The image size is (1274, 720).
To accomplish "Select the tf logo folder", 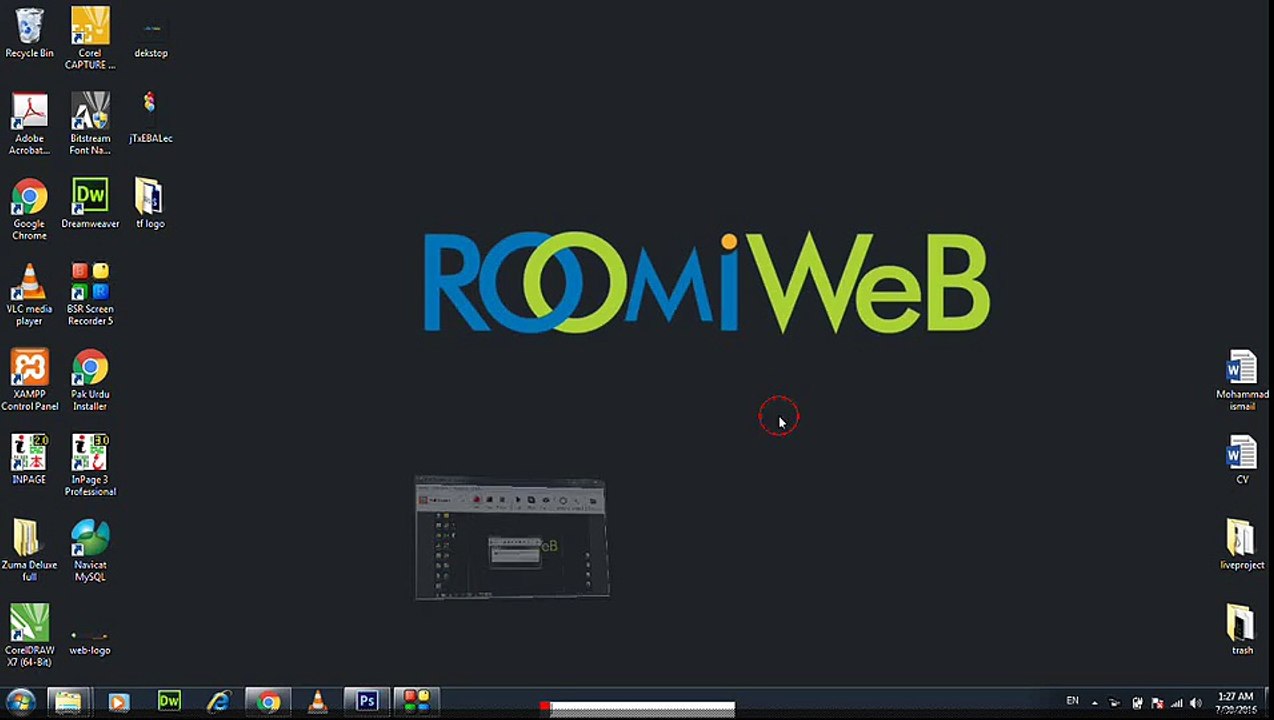I will 150,204.
